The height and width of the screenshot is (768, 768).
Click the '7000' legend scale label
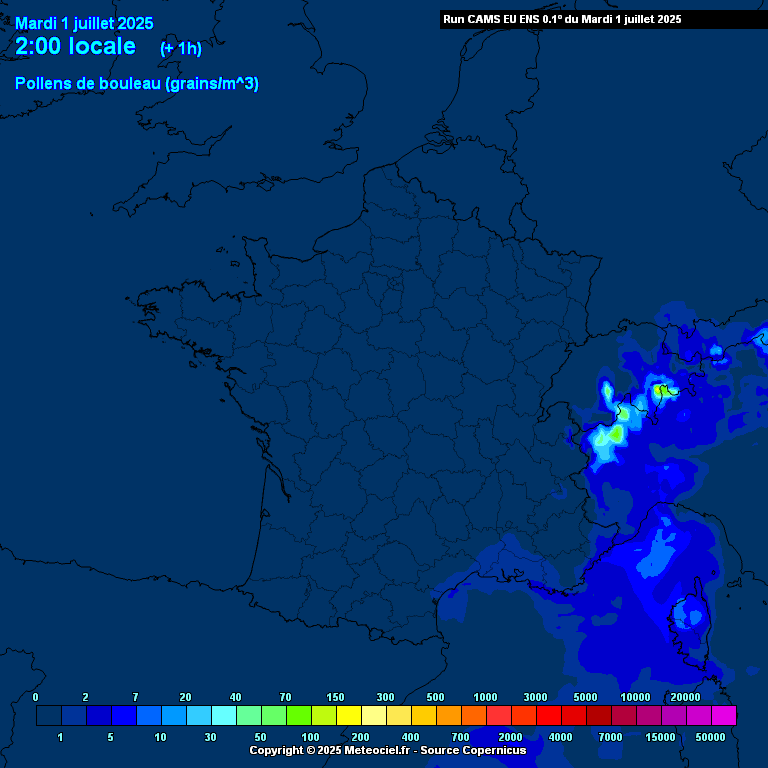pyautogui.click(x=610, y=737)
